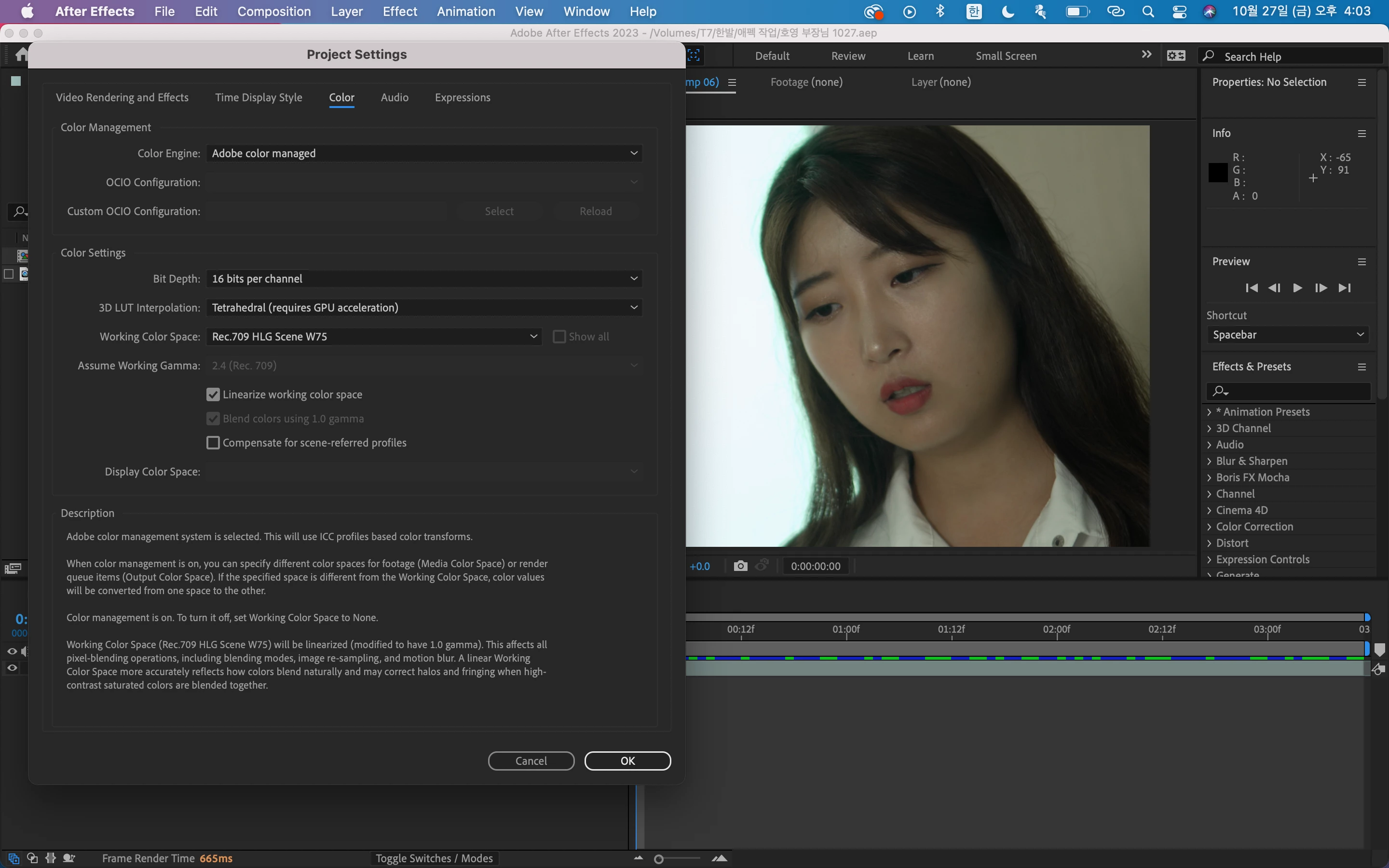Expand the Color Correction effects category
Viewport: 1389px width, 868px height.
(1210, 527)
